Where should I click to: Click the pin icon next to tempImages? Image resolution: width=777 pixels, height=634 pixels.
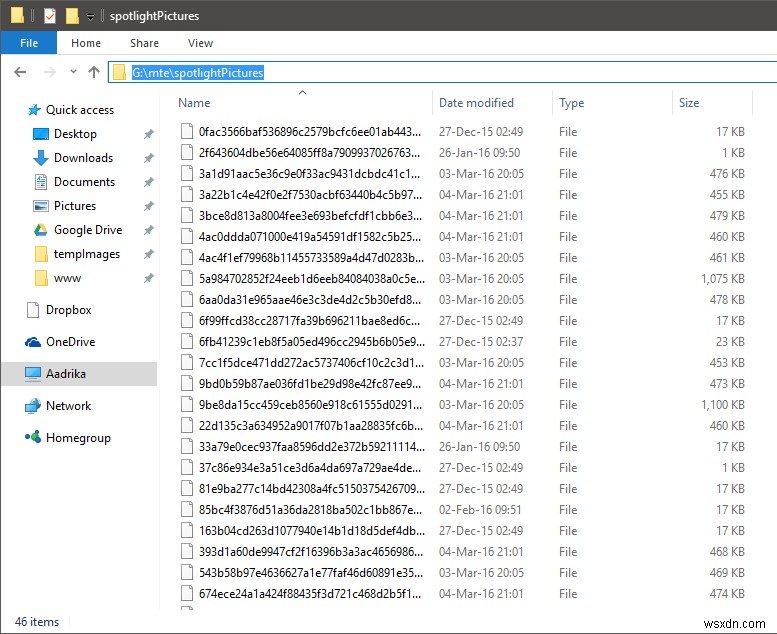(149, 254)
